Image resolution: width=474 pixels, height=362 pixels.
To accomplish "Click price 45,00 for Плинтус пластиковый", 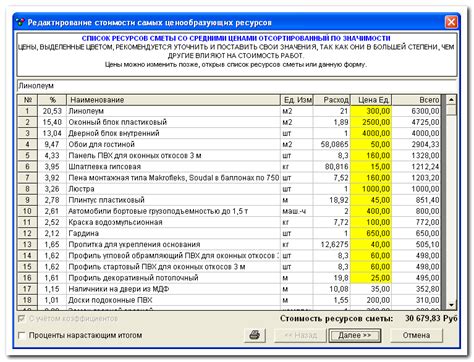I will 371,200.
